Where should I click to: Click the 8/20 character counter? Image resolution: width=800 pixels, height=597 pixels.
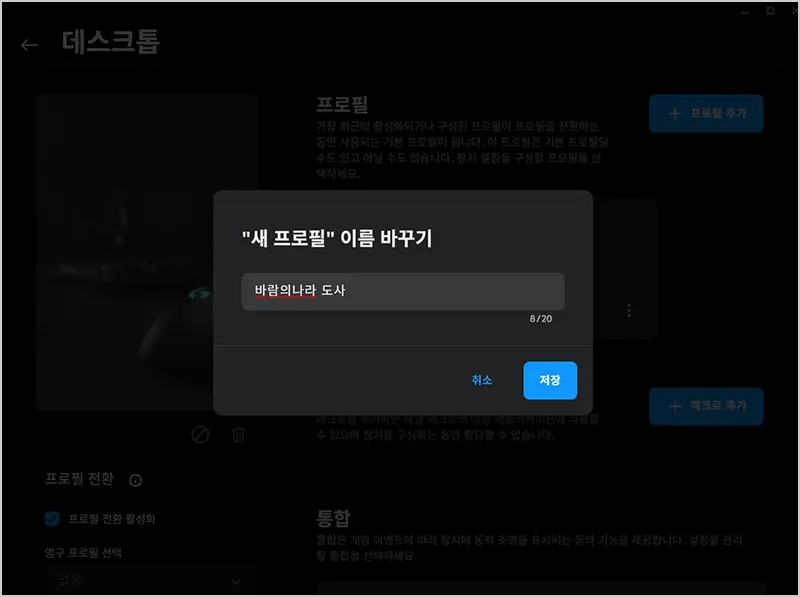540,319
